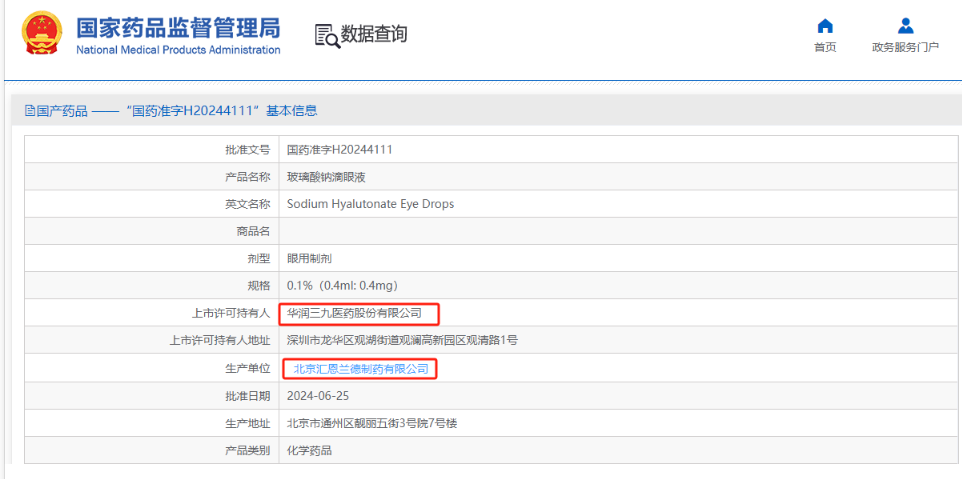Select the 华润三九医药股份有限公司 holder value
Viewport: 962px width, 479px height.
pos(355,313)
